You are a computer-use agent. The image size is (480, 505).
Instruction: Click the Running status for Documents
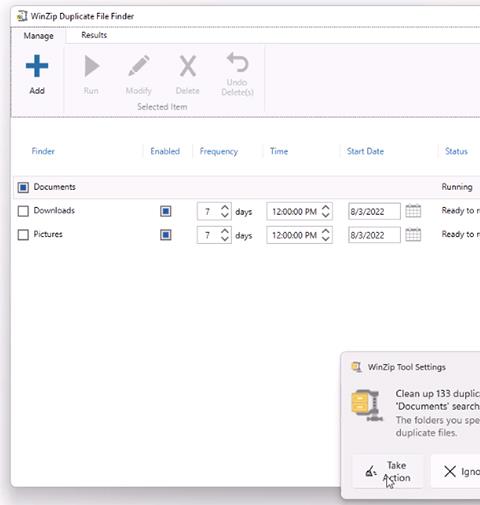coord(457,187)
